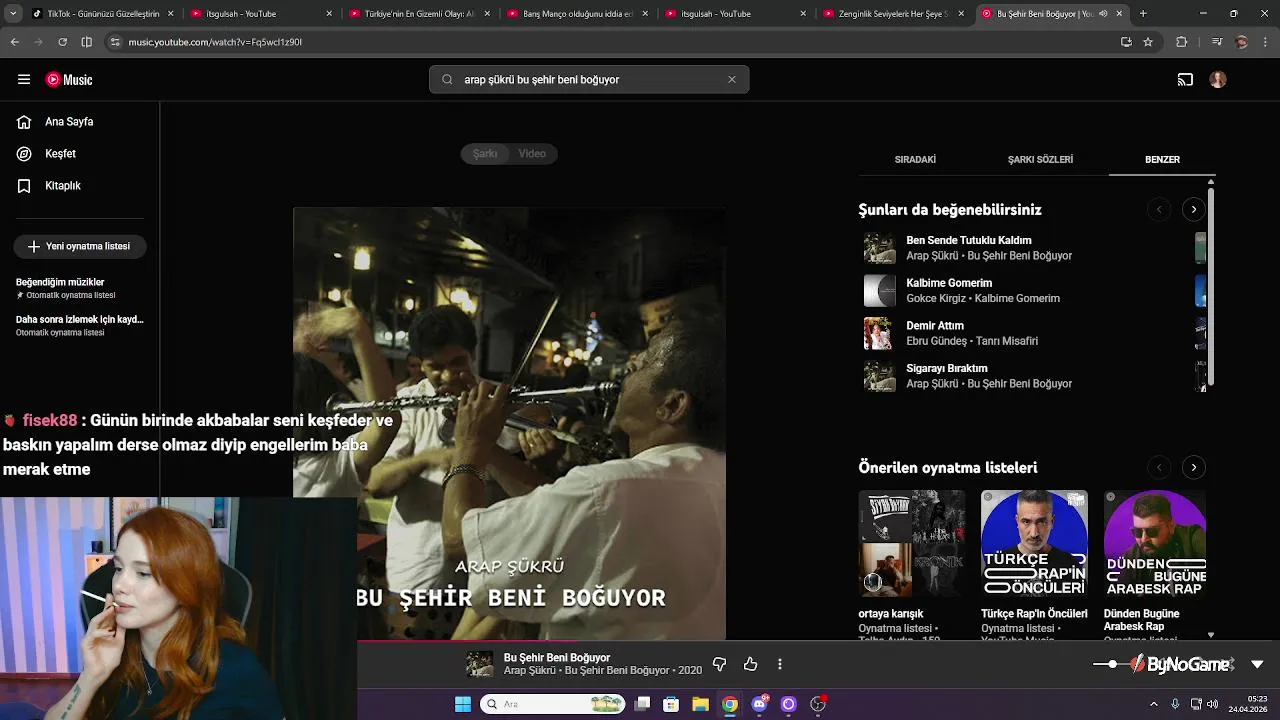Clear the search box text
The width and height of the screenshot is (1280, 720).
(731, 79)
